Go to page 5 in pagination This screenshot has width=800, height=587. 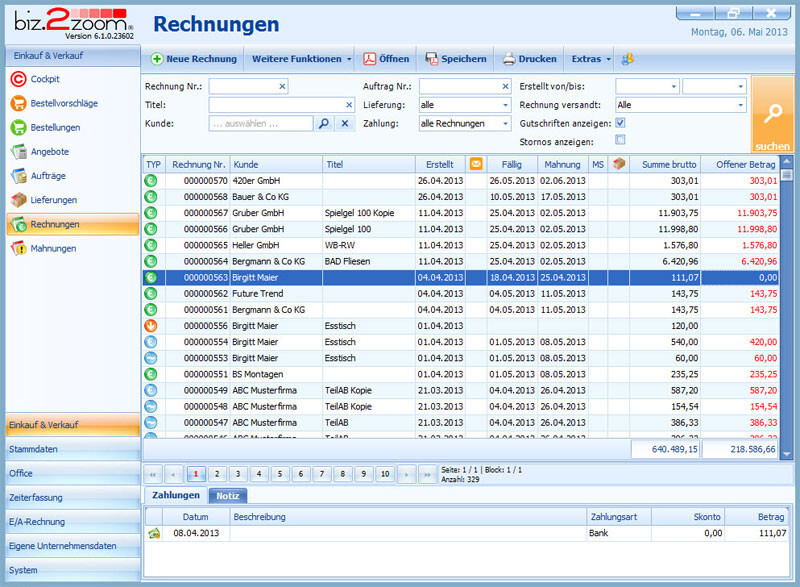point(279,474)
